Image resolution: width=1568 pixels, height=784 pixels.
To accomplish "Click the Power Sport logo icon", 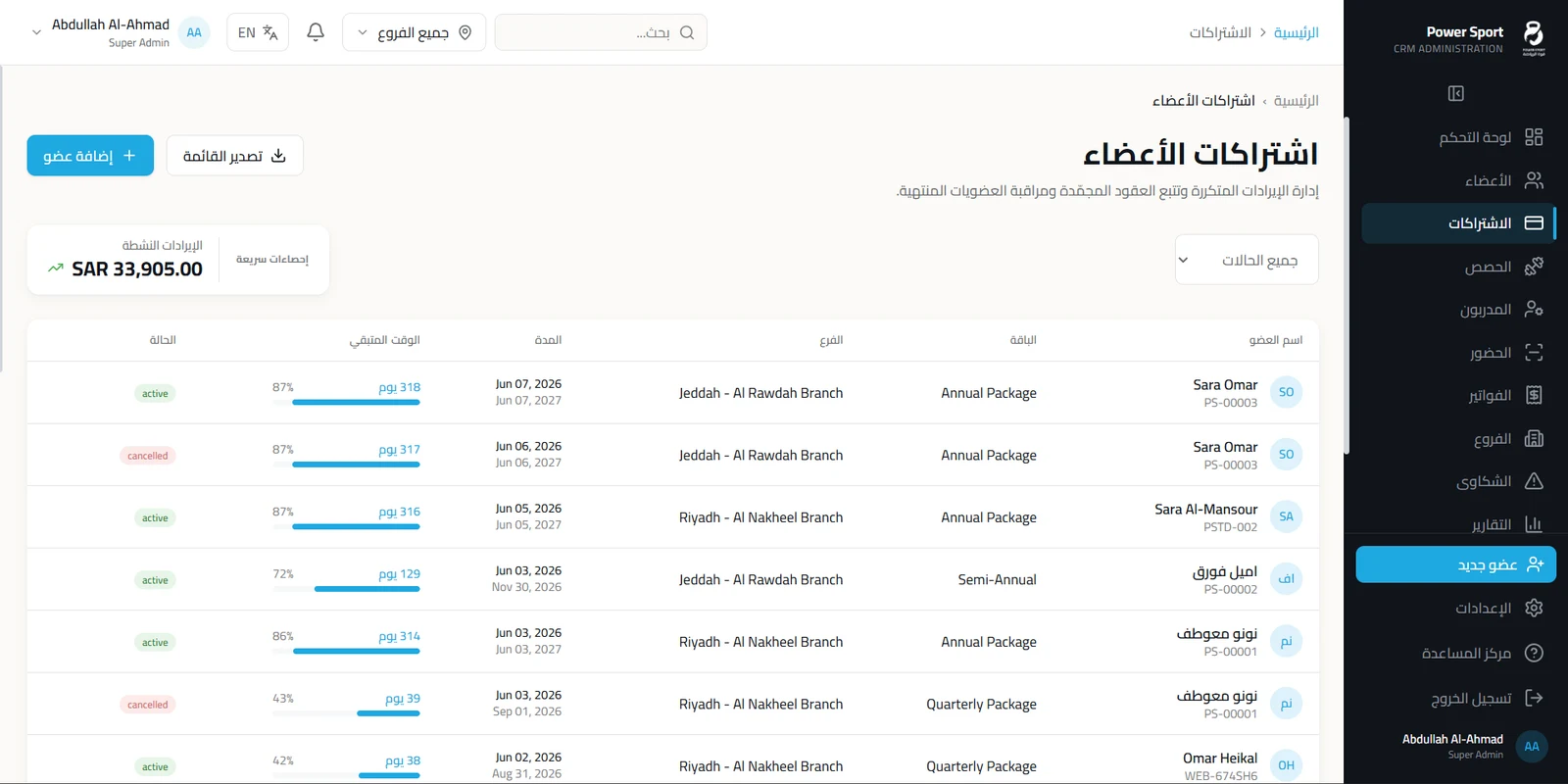I will tap(1534, 38).
